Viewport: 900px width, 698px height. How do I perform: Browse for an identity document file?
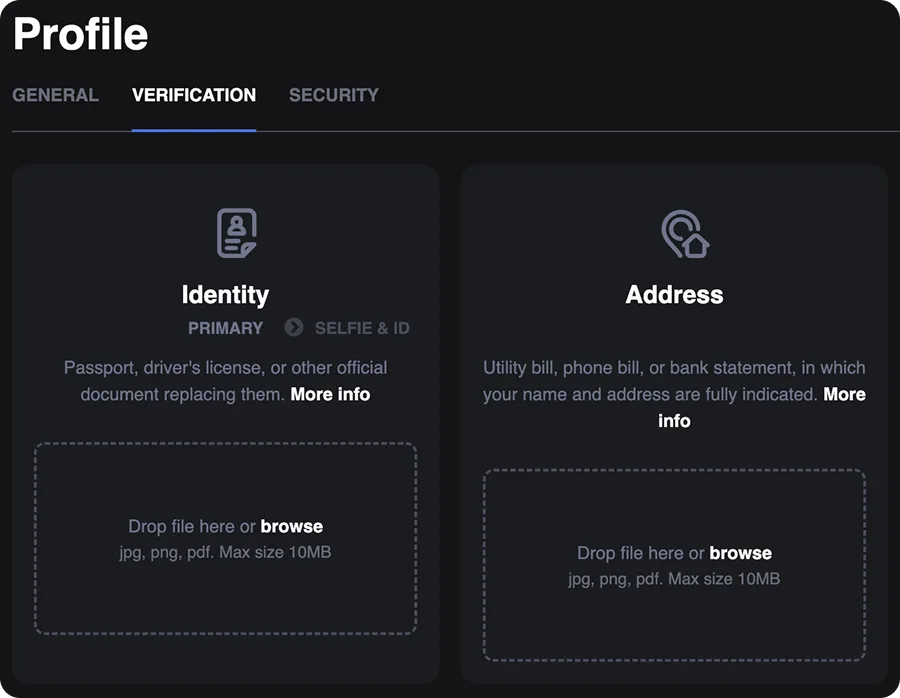(x=292, y=526)
